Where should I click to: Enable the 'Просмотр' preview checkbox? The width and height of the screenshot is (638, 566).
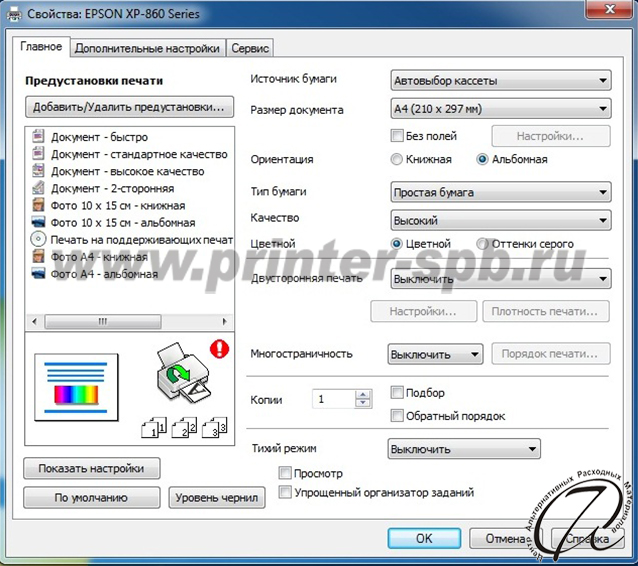(x=285, y=473)
